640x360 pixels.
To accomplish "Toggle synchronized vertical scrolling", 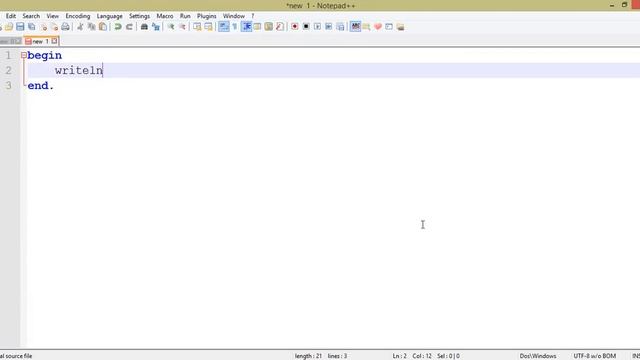I will tap(197, 27).
